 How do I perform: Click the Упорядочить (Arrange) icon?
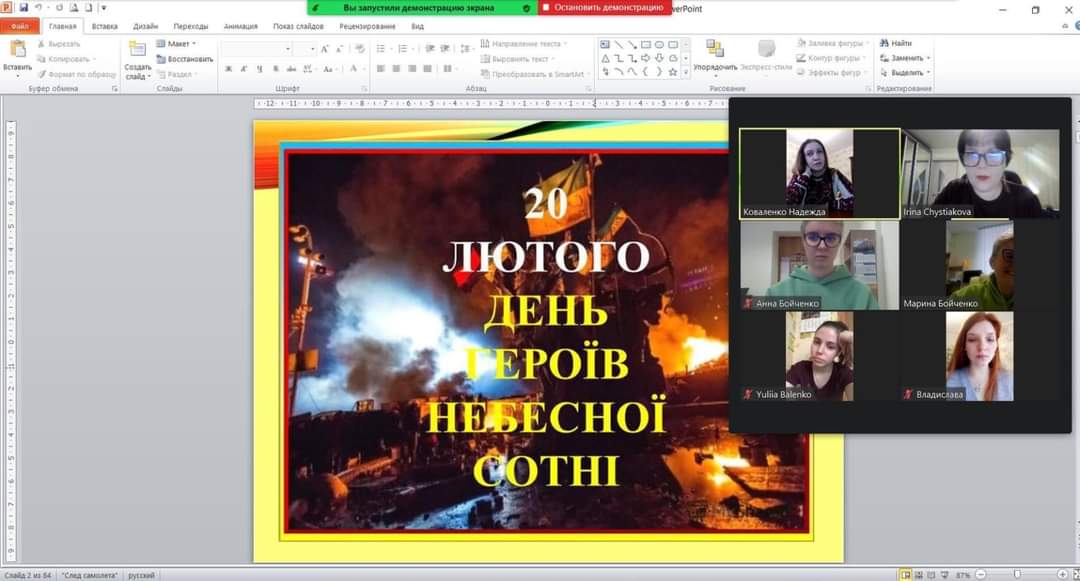[715, 50]
